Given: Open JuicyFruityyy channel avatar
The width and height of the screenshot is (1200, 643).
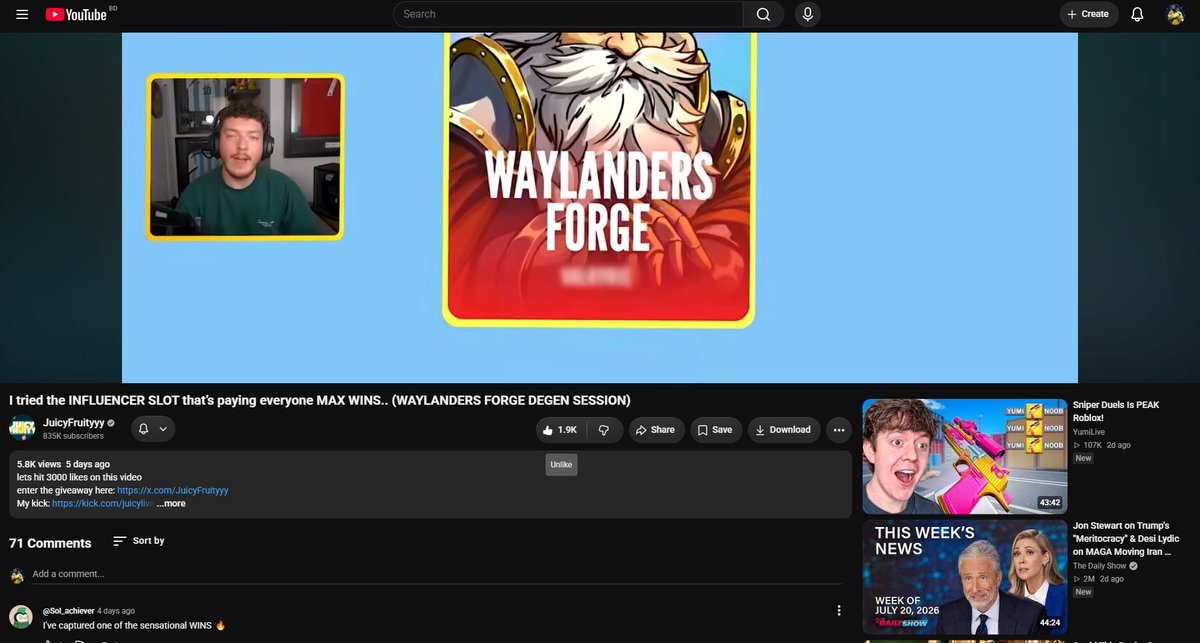Looking at the screenshot, I should point(22,429).
